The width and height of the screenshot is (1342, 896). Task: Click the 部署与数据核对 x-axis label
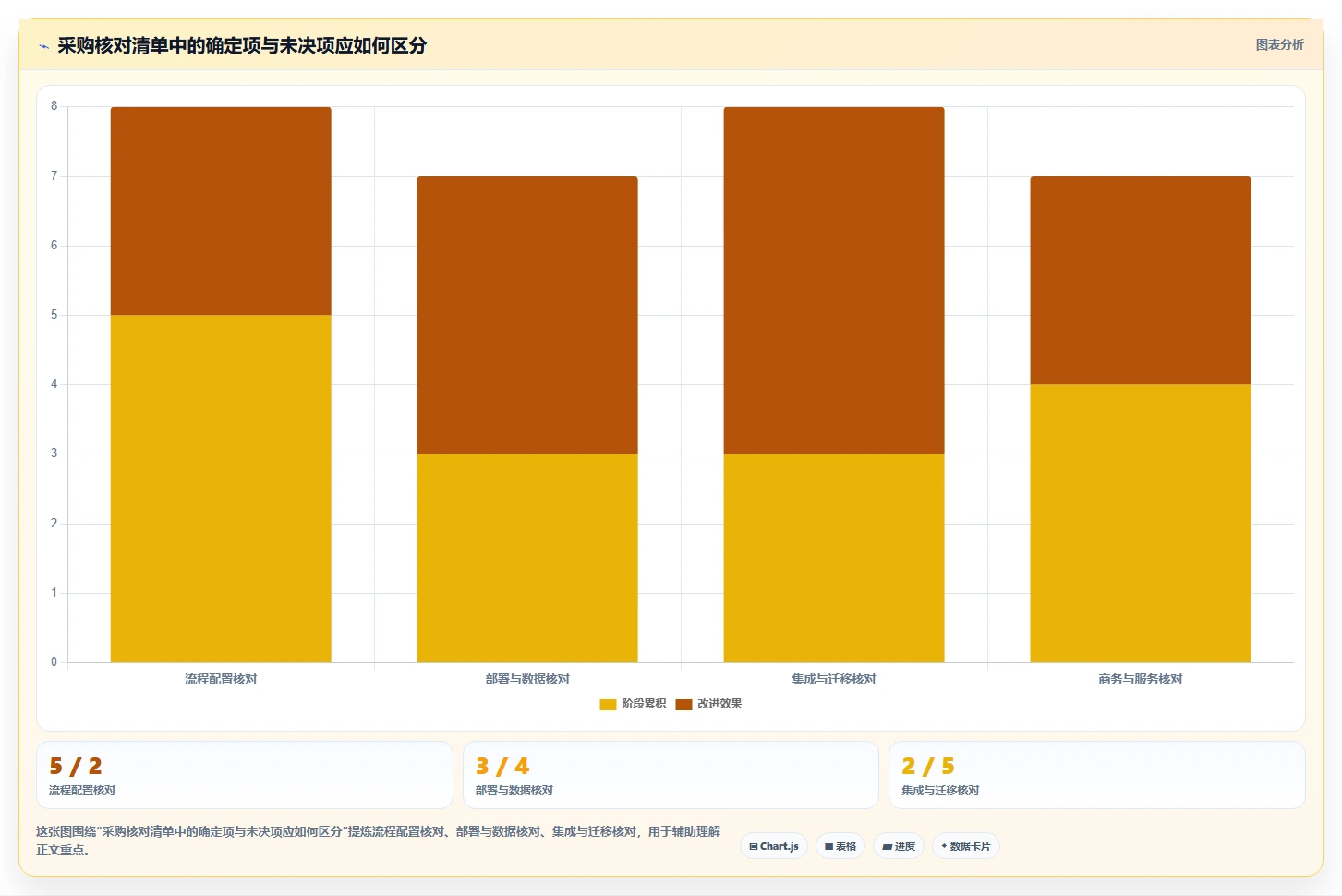tap(527, 679)
